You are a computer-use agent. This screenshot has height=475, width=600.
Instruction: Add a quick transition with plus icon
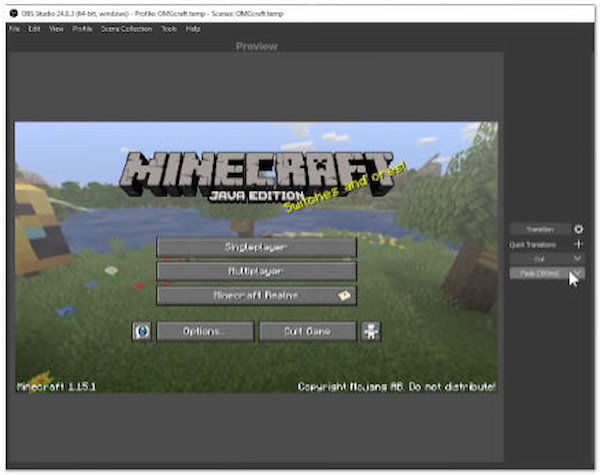[x=578, y=243]
